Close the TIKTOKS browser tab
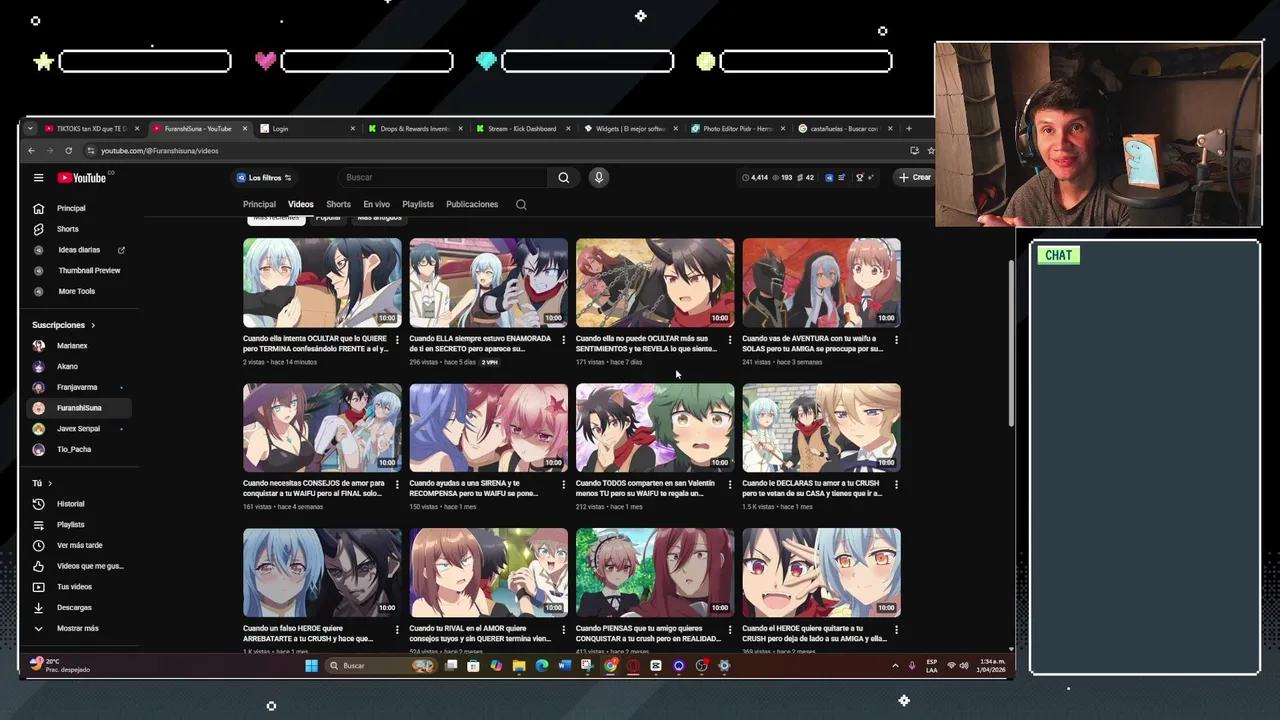Image resolution: width=1280 pixels, height=720 pixels. pos(137,128)
